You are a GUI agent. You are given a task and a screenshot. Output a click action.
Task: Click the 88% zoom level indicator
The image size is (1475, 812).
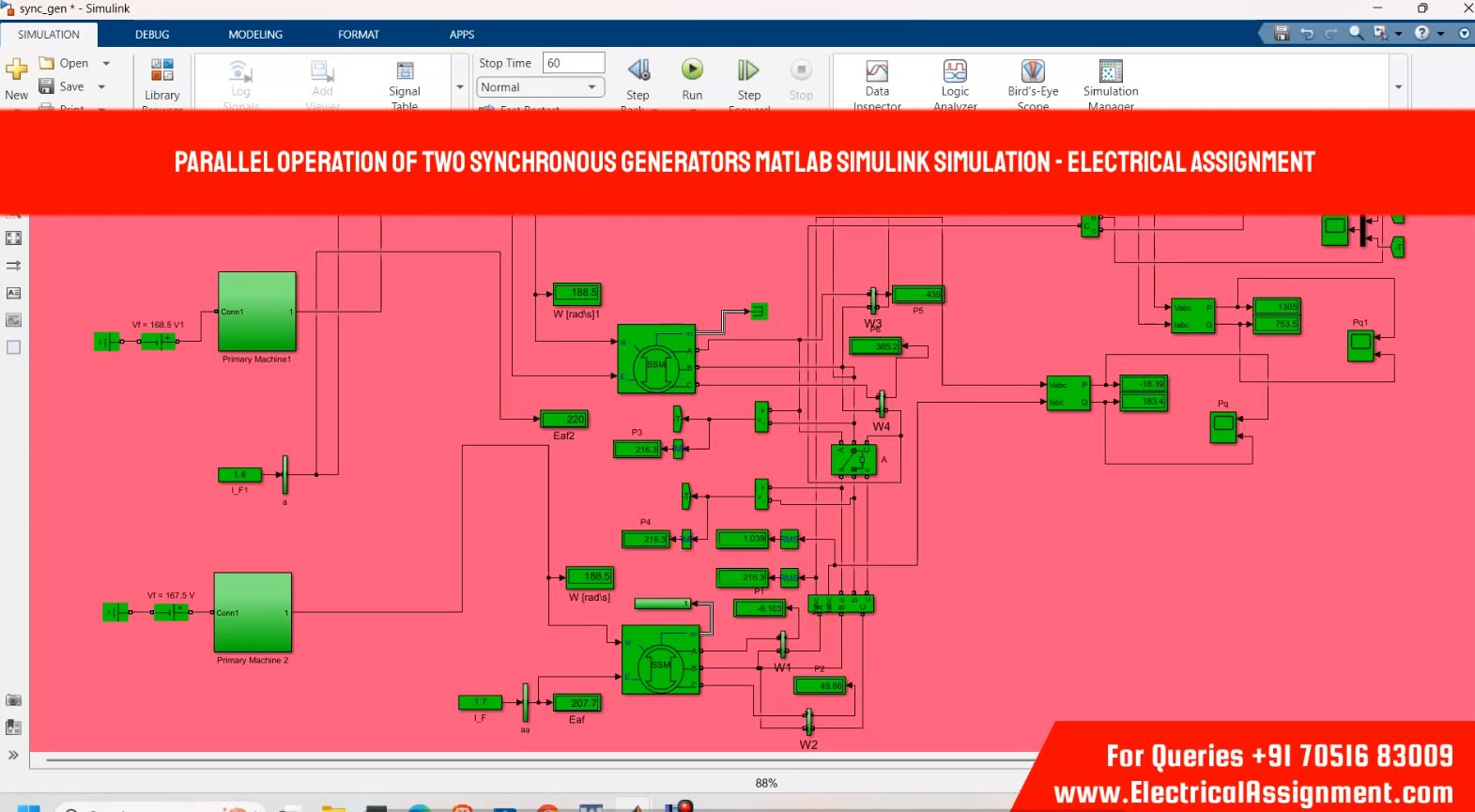[x=766, y=783]
